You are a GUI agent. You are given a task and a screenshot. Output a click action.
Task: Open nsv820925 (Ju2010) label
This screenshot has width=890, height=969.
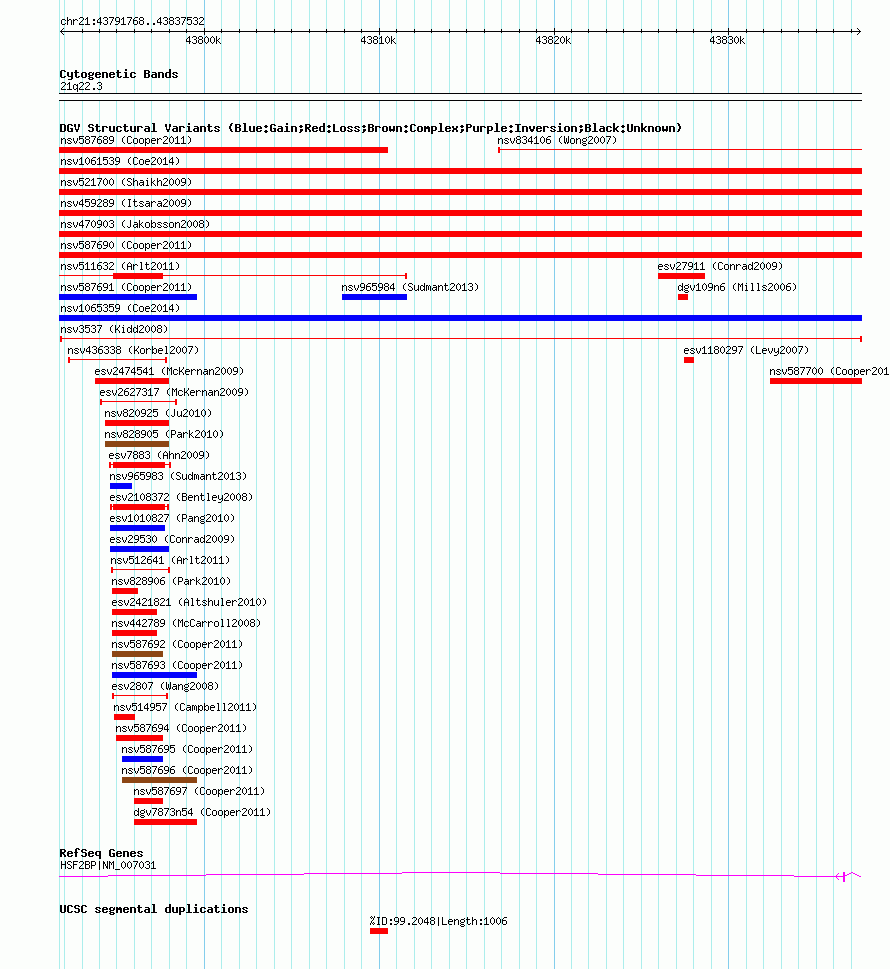tap(158, 413)
